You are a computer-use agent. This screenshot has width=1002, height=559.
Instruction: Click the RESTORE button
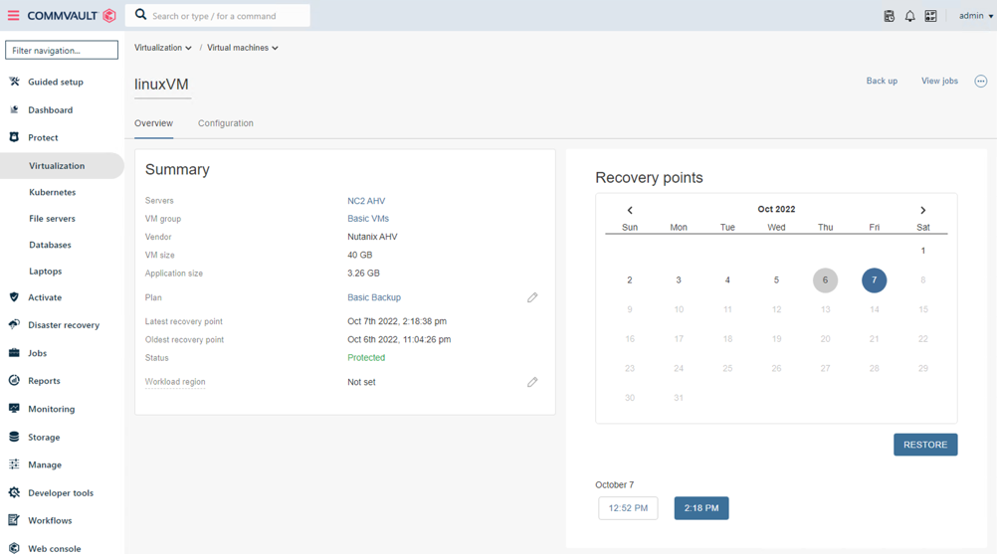point(925,445)
